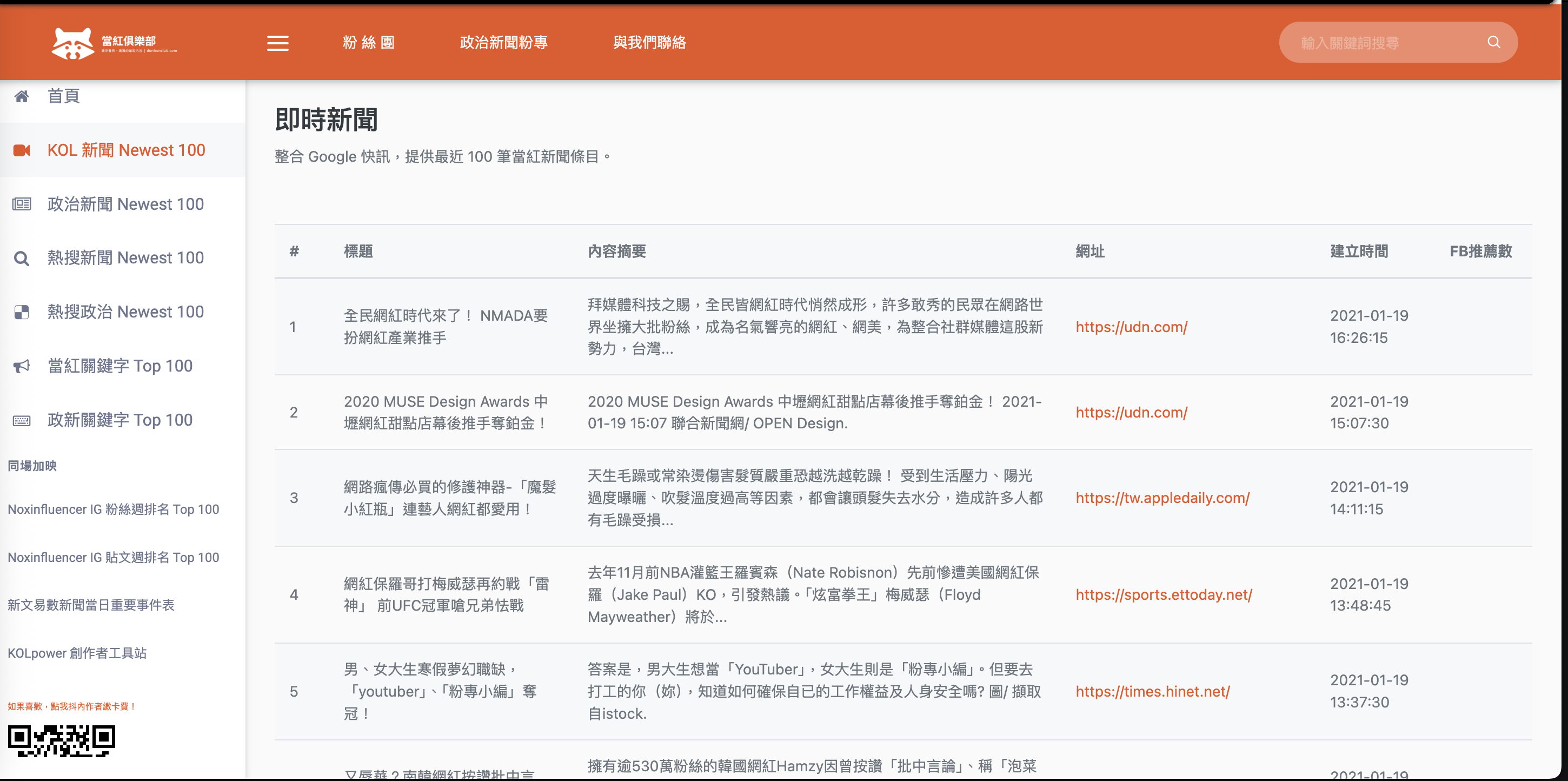
Task: Click the megaphone icon for 當紅關鍵字
Action: click(22, 366)
